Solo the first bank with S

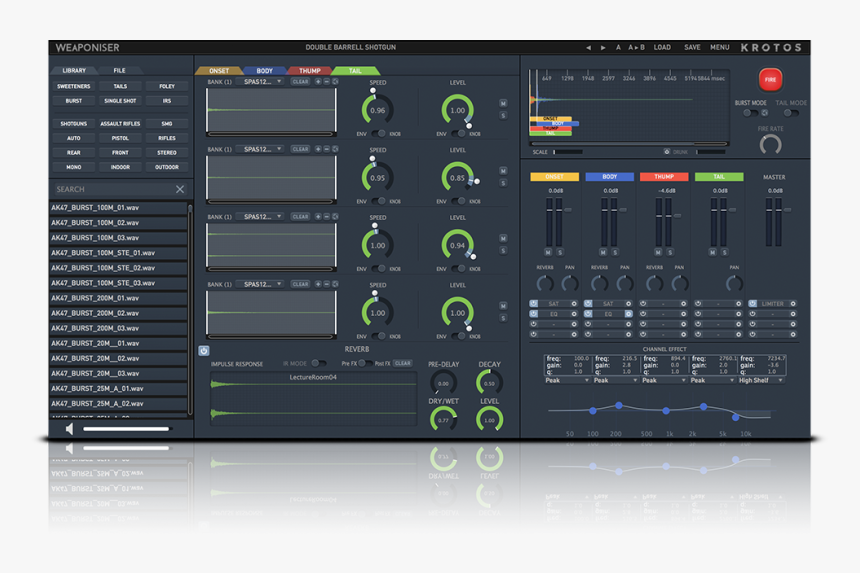click(503, 115)
